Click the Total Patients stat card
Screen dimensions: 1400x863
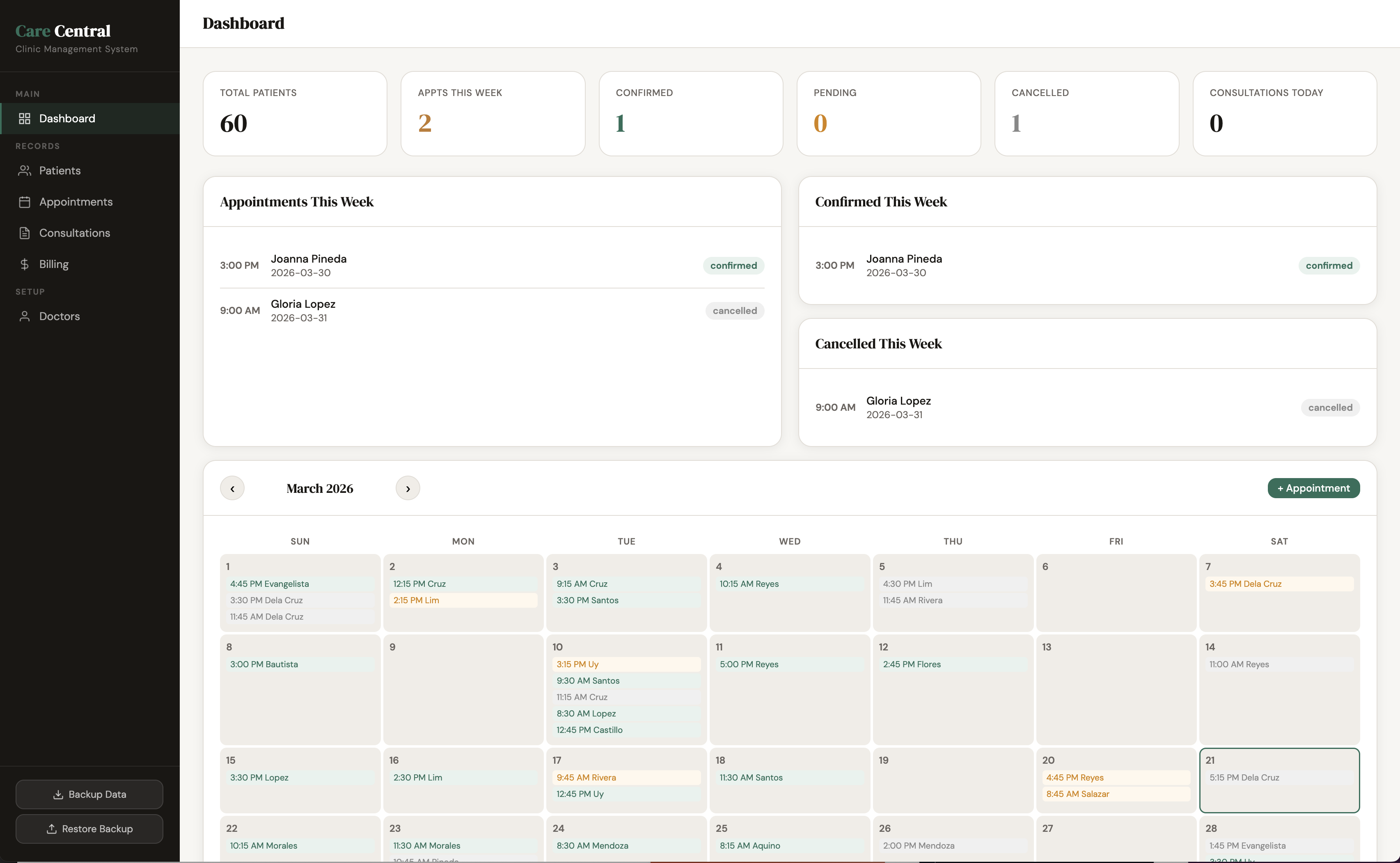pos(295,114)
